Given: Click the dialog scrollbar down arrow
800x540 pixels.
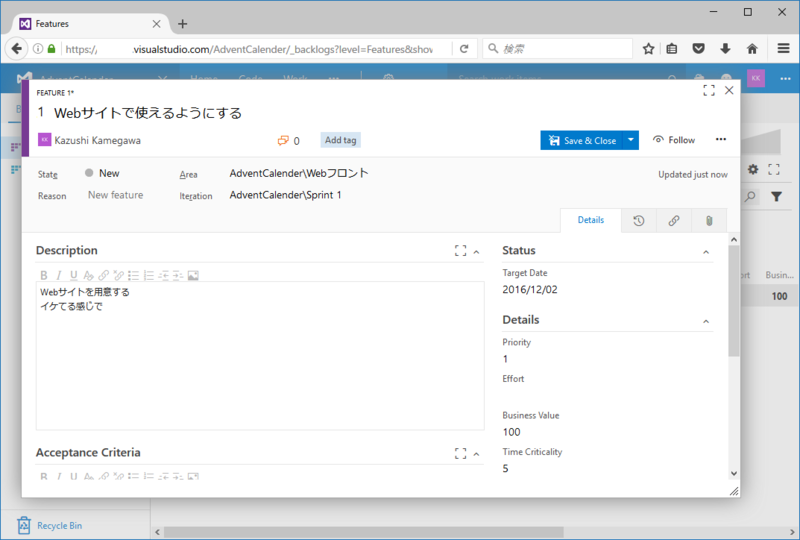Looking at the screenshot, I should [x=734, y=474].
